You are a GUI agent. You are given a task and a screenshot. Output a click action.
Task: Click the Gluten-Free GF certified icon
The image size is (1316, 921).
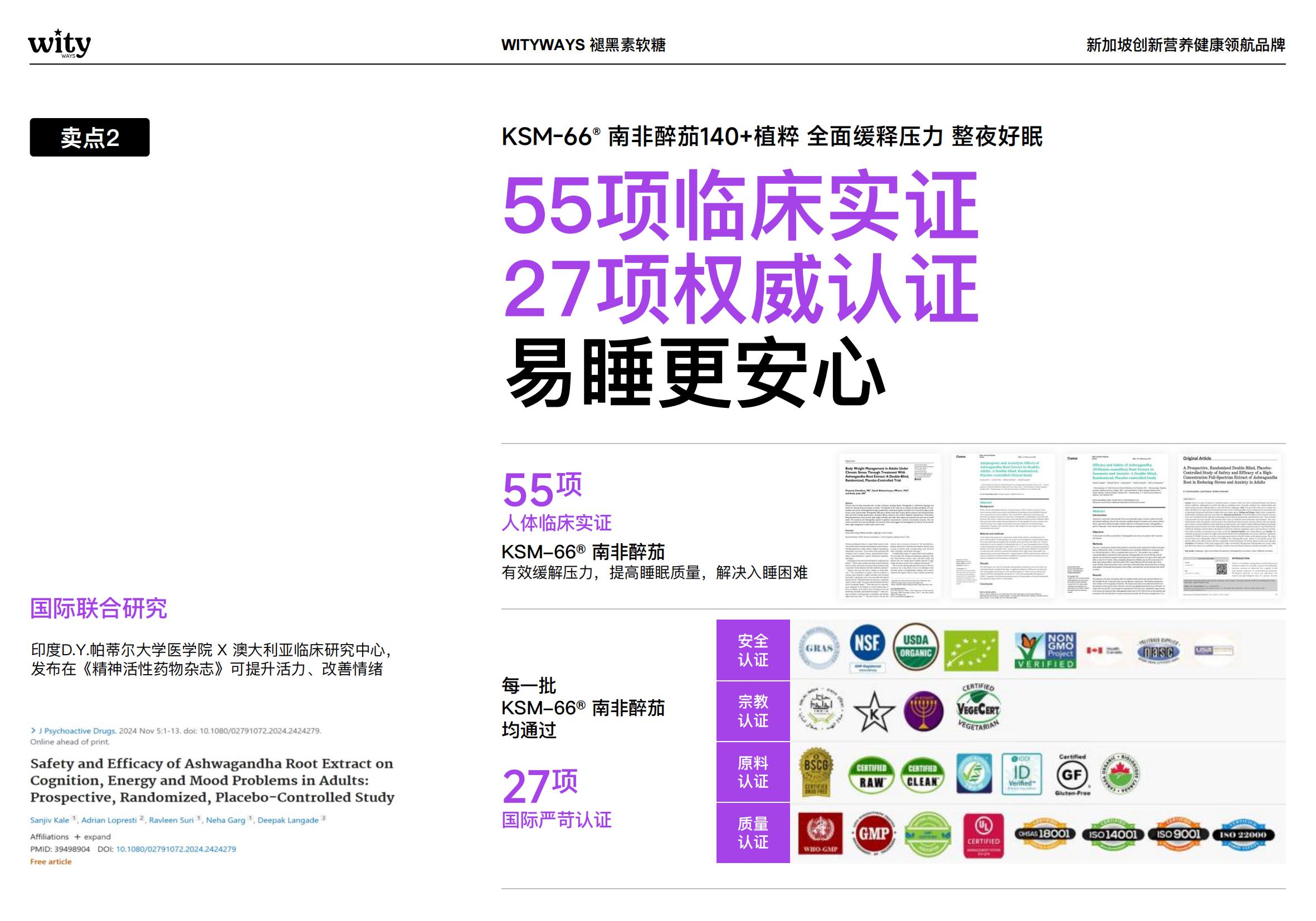click(1072, 775)
